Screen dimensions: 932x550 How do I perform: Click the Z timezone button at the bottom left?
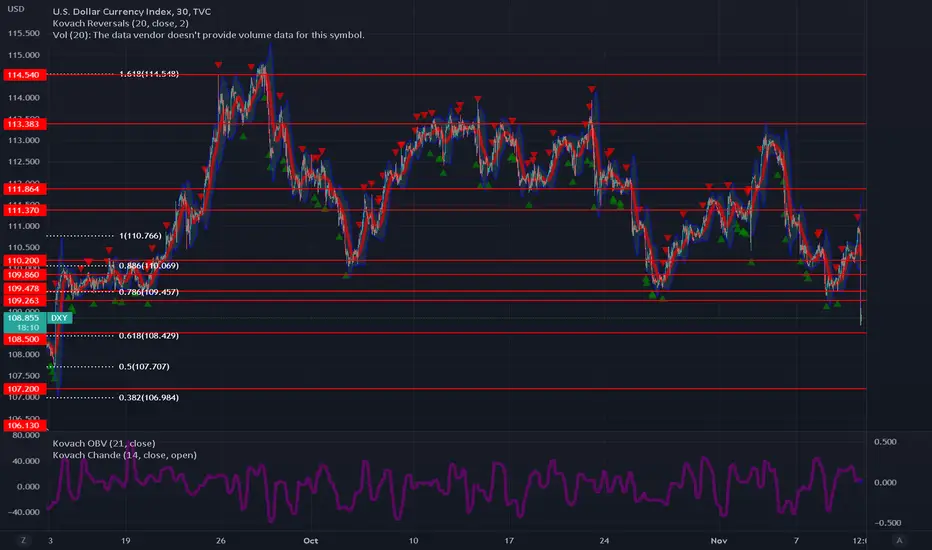tap(23, 540)
